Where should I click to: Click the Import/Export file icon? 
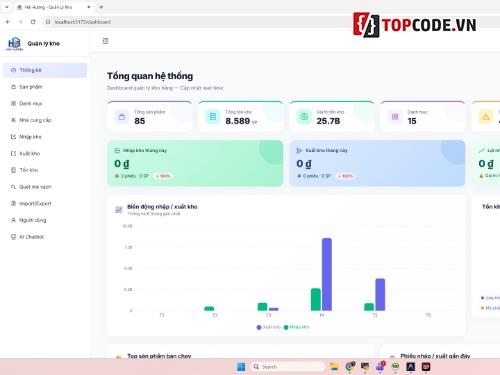(13, 203)
